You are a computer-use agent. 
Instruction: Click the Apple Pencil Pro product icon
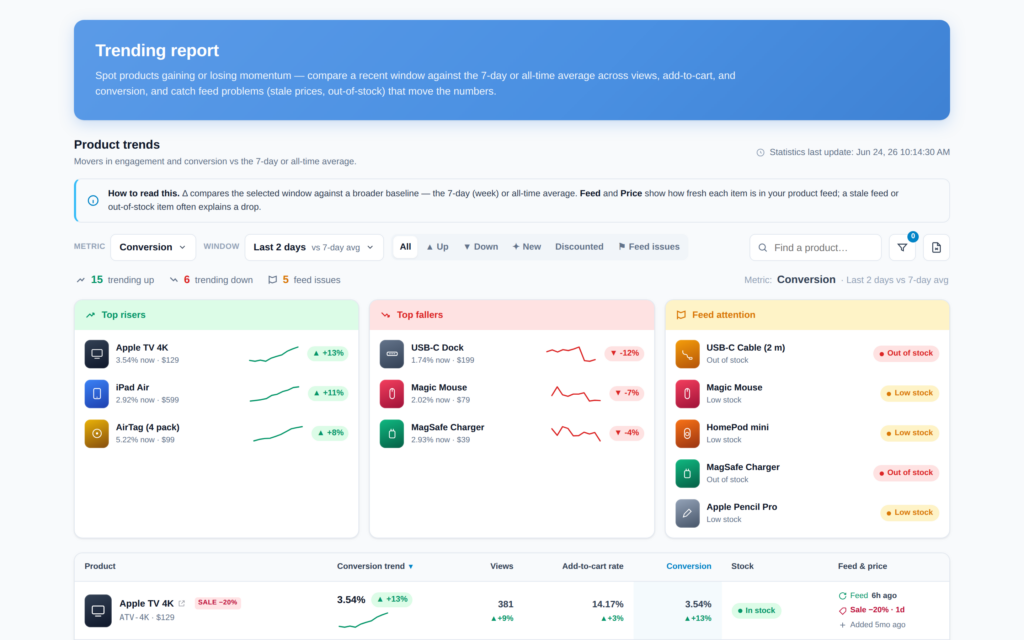point(687,513)
